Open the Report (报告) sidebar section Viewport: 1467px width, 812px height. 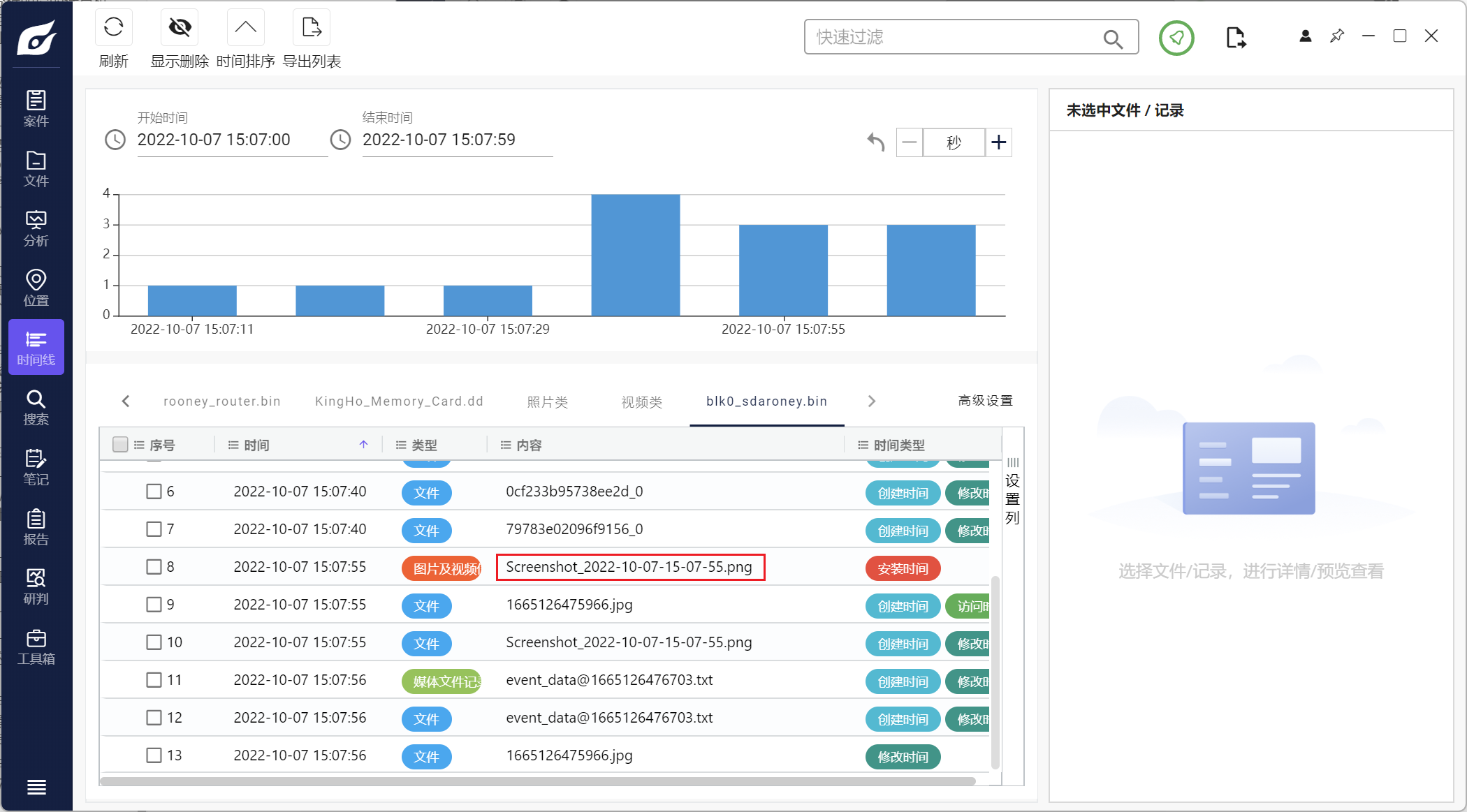[36, 527]
